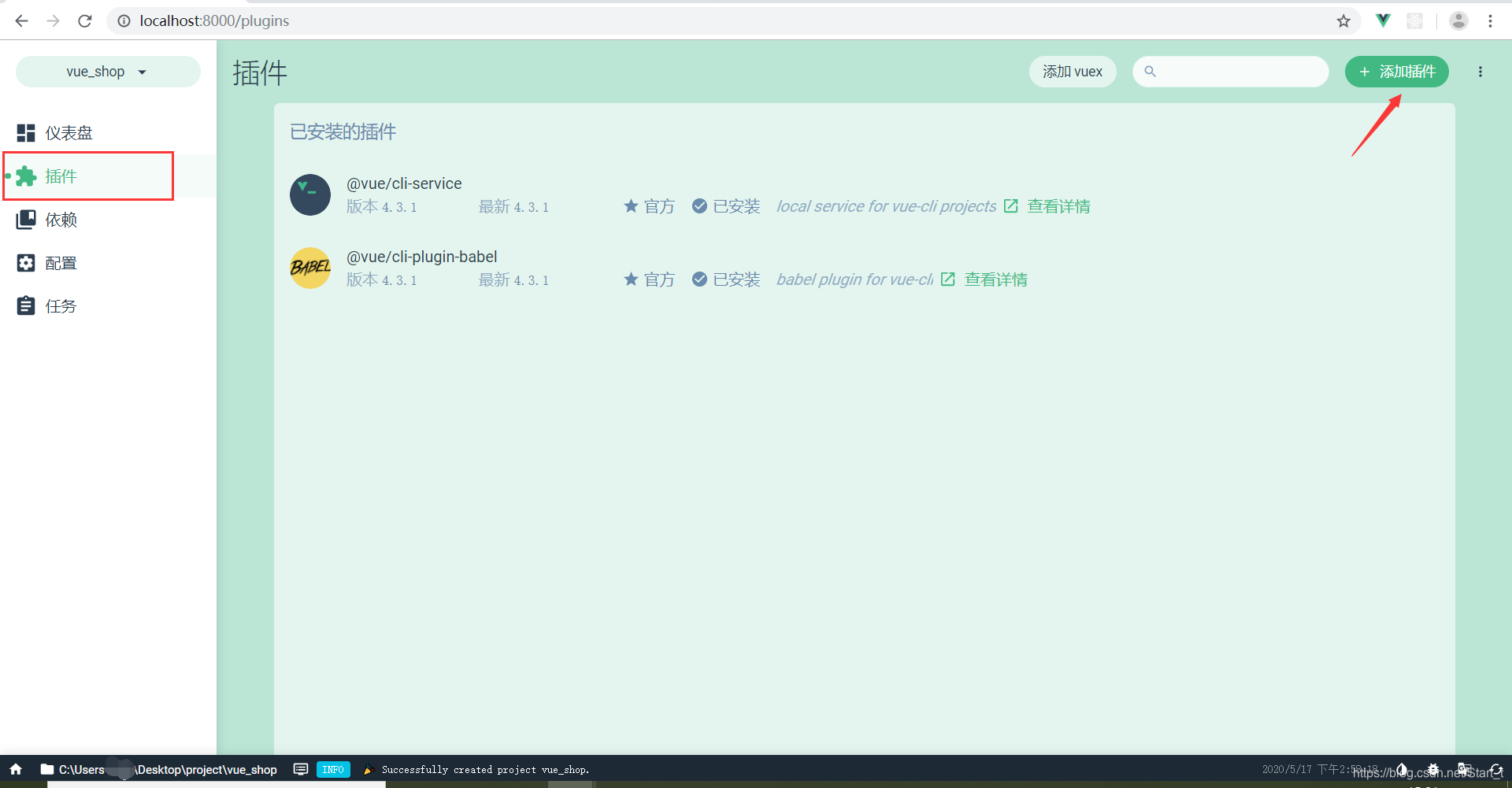Open 任务 tasks in the sidebar
Screen dimensions: 1512x788
[x=108, y=306]
